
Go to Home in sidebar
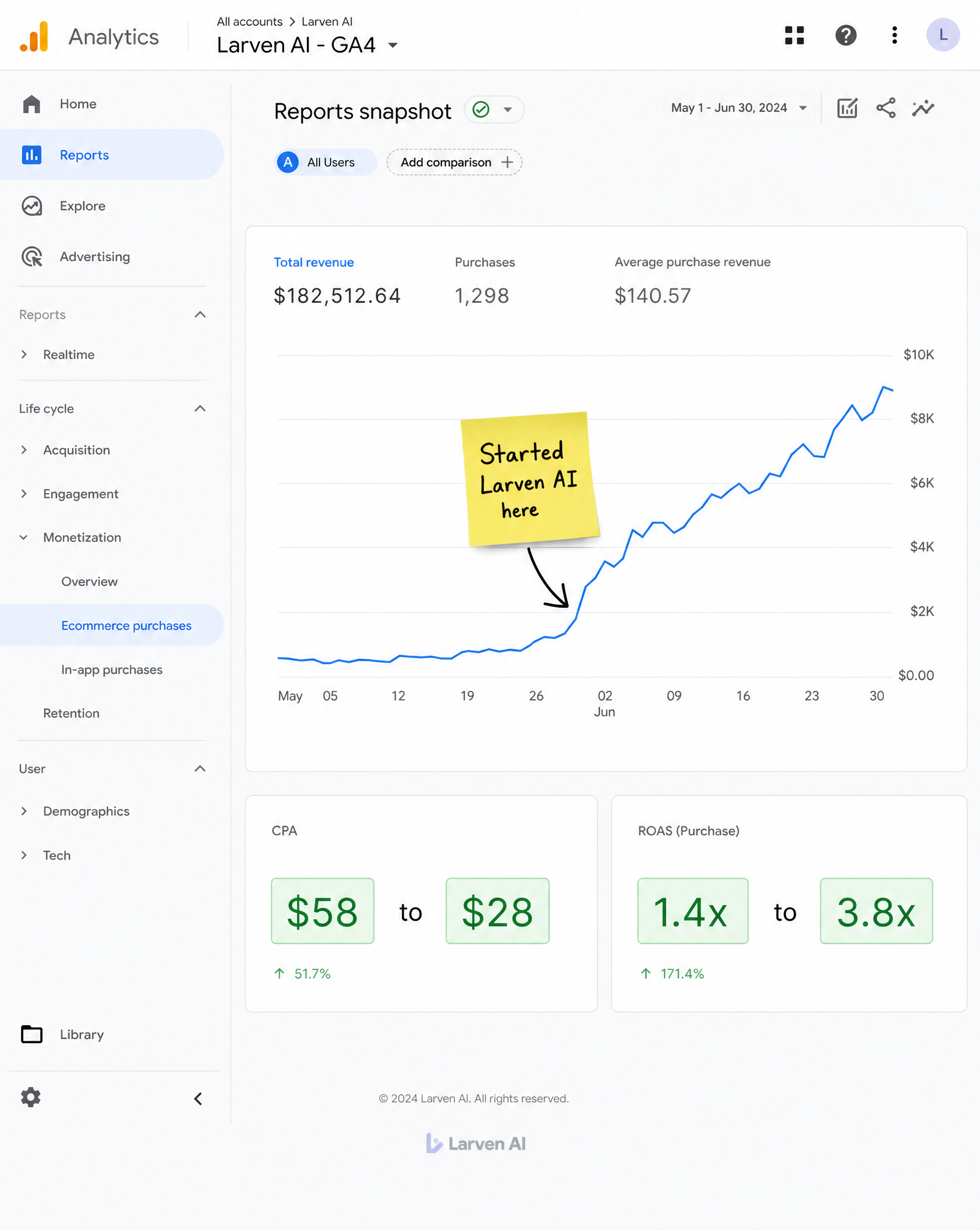(112, 104)
